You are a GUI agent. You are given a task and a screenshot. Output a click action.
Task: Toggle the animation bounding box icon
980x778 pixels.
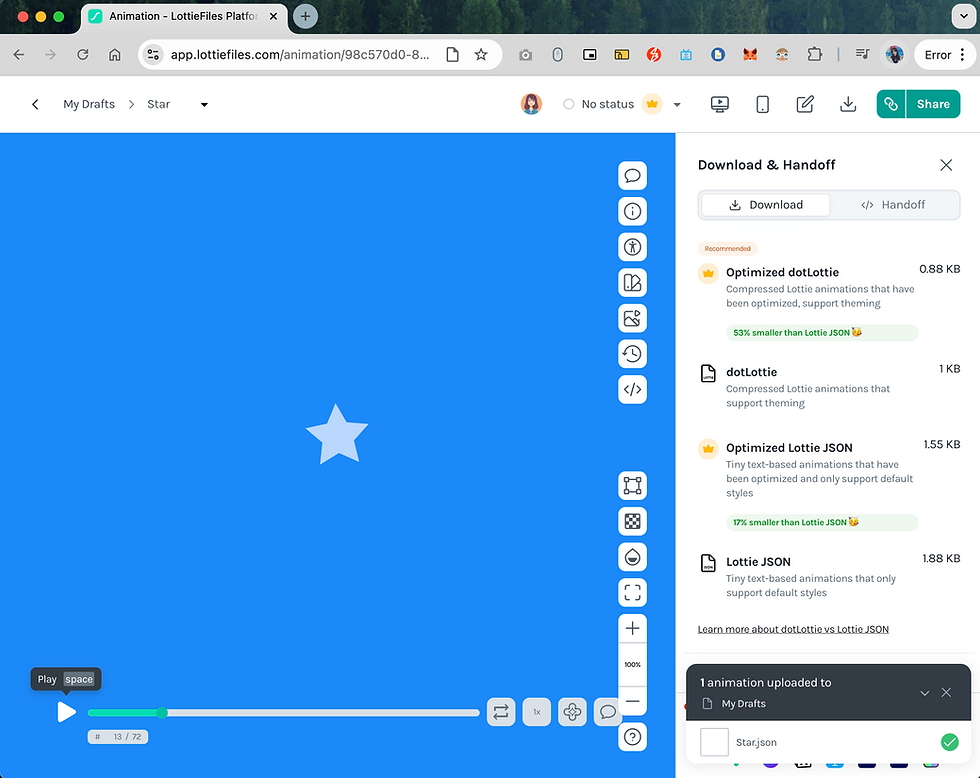(632, 486)
